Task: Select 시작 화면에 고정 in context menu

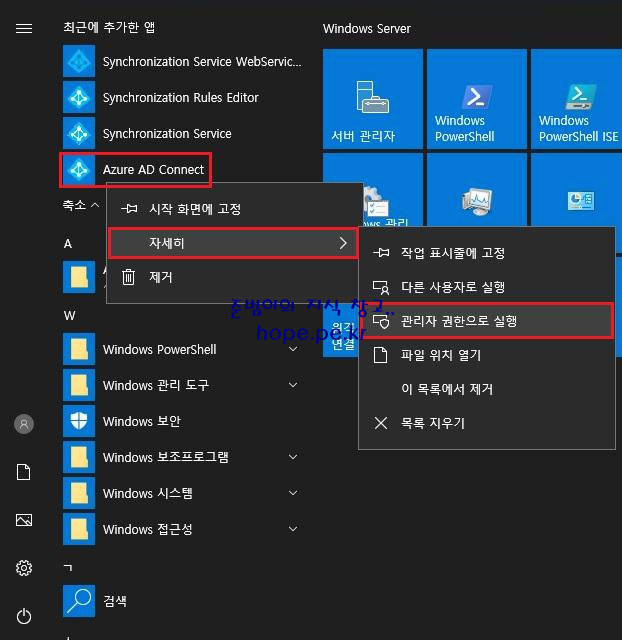Action: [x=235, y=209]
